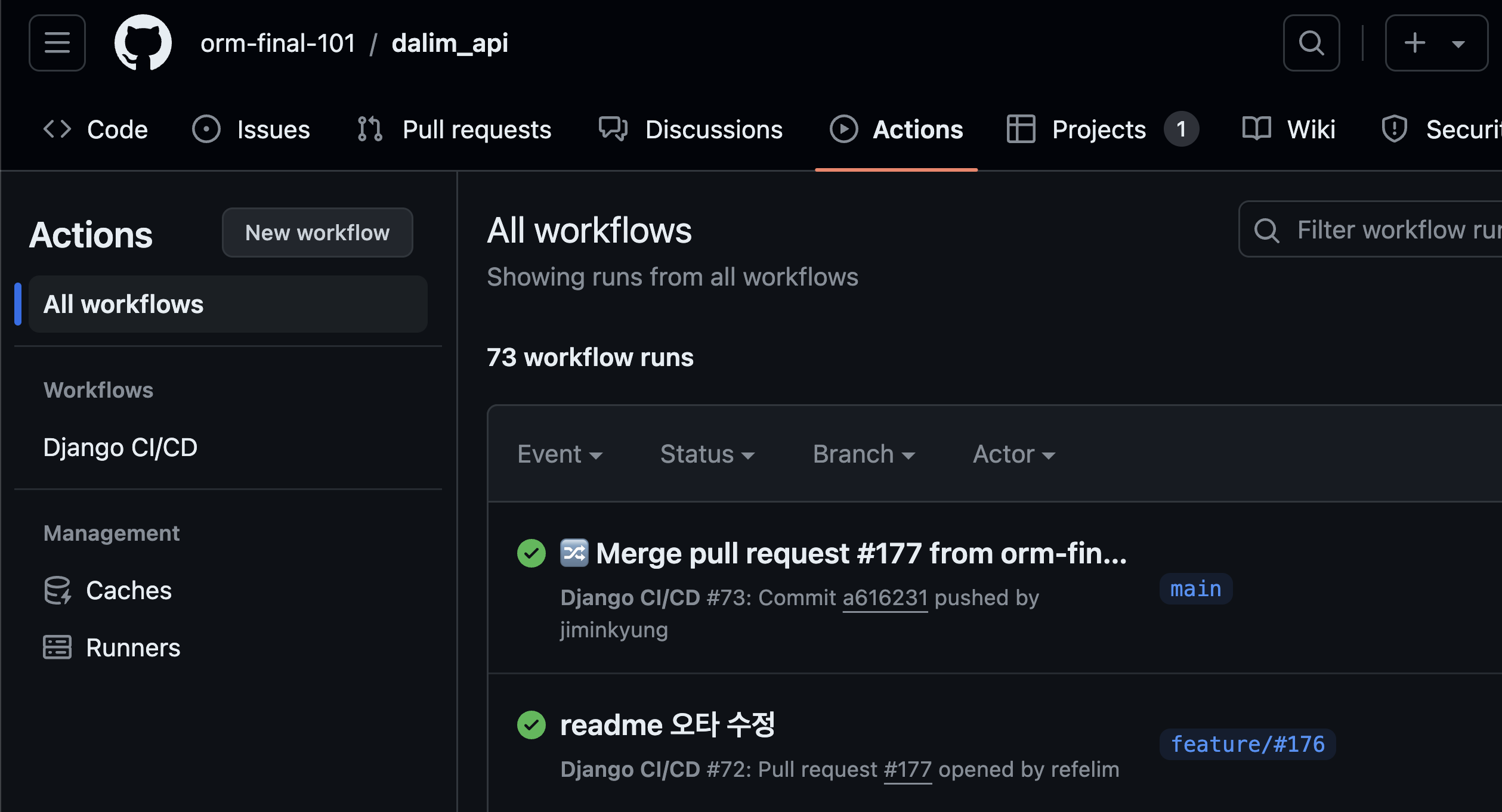This screenshot has height=812, width=1502.
Task: Click the Showing runs from all workflows text
Action: (x=672, y=277)
